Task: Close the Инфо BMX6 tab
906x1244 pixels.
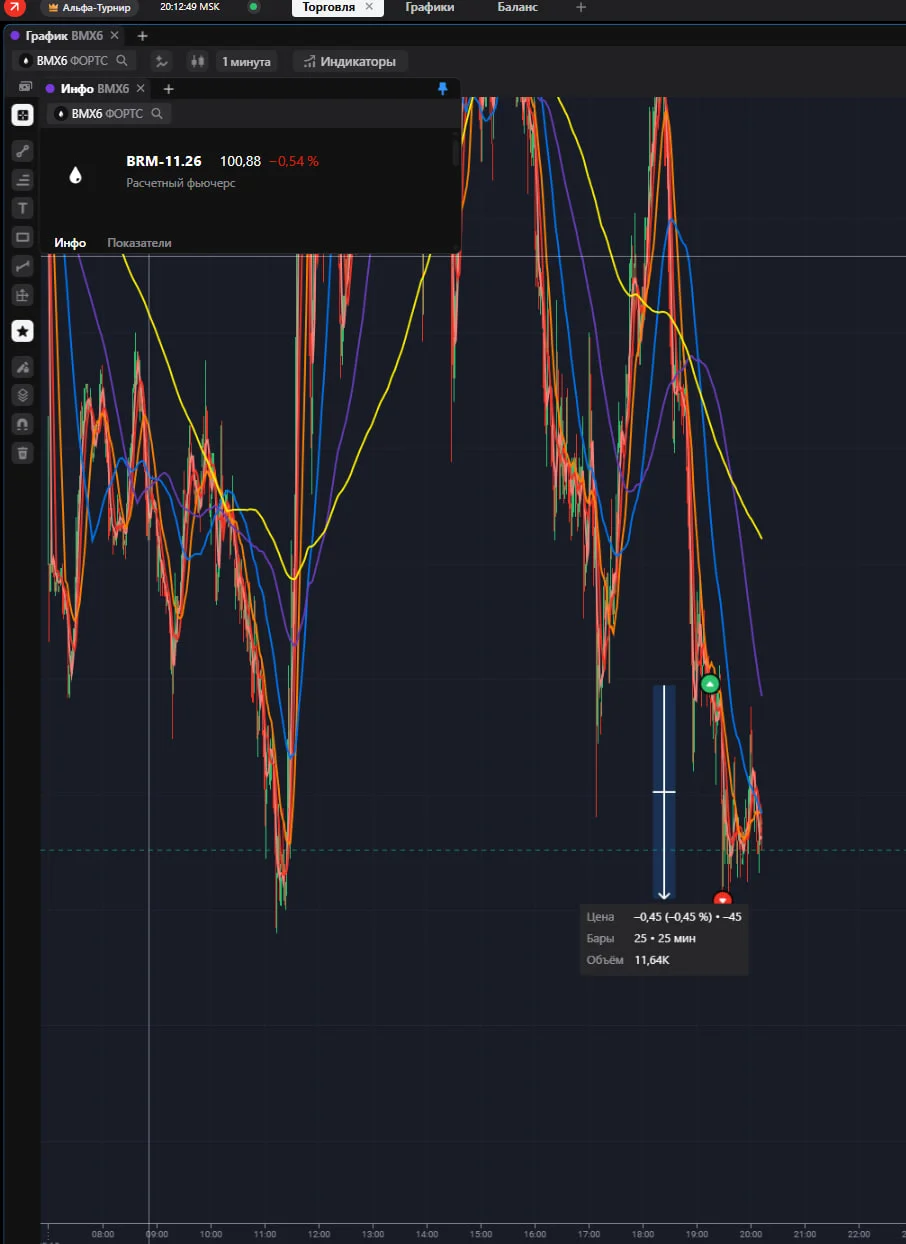Action: point(141,89)
